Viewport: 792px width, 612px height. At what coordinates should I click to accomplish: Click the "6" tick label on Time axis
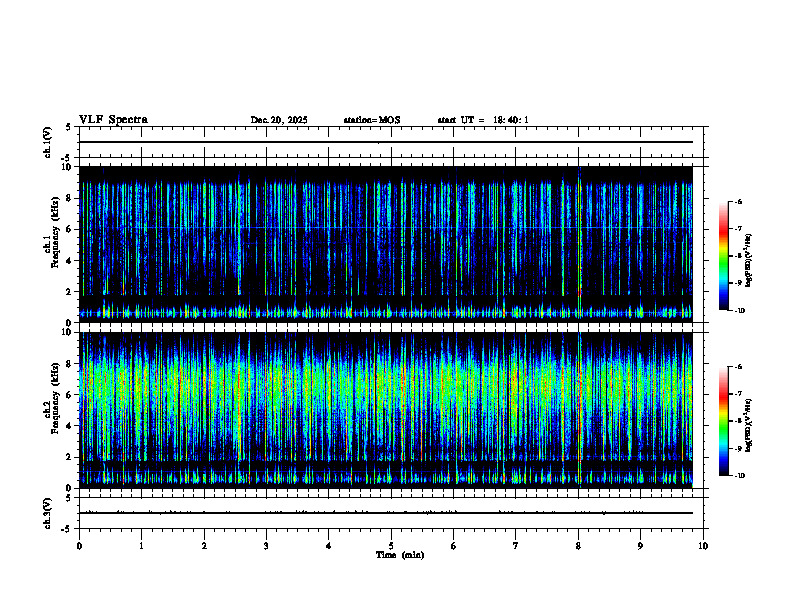[x=454, y=546]
